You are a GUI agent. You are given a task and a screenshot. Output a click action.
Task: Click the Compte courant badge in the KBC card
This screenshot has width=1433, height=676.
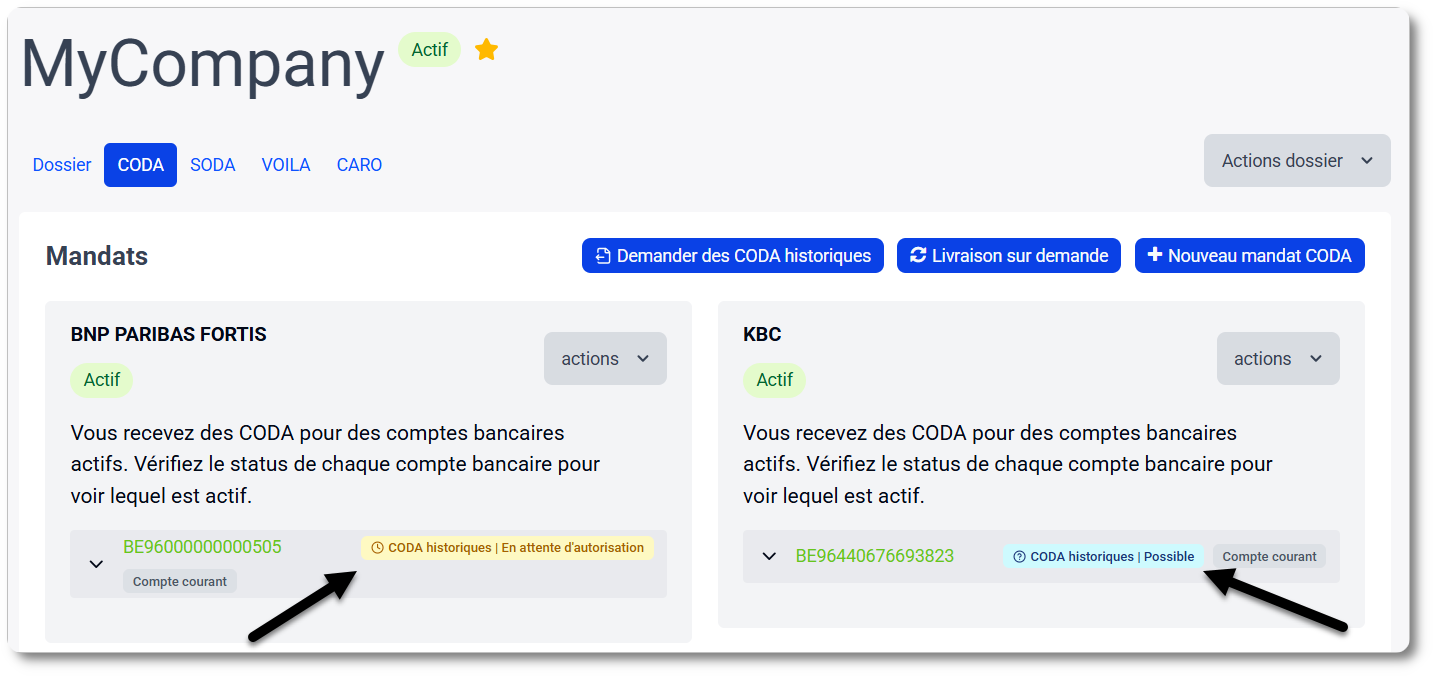click(1269, 556)
